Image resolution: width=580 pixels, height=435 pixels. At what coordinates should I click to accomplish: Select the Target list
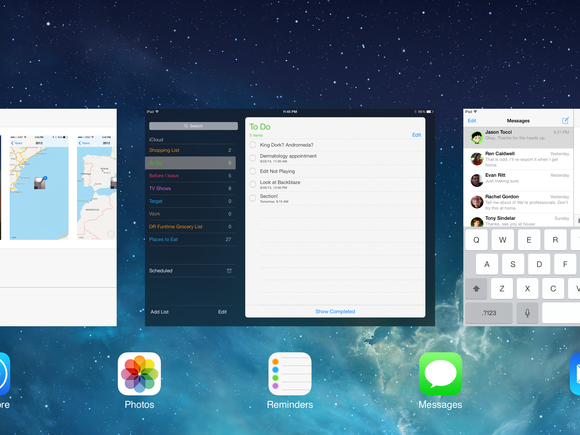(x=190, y=201)
